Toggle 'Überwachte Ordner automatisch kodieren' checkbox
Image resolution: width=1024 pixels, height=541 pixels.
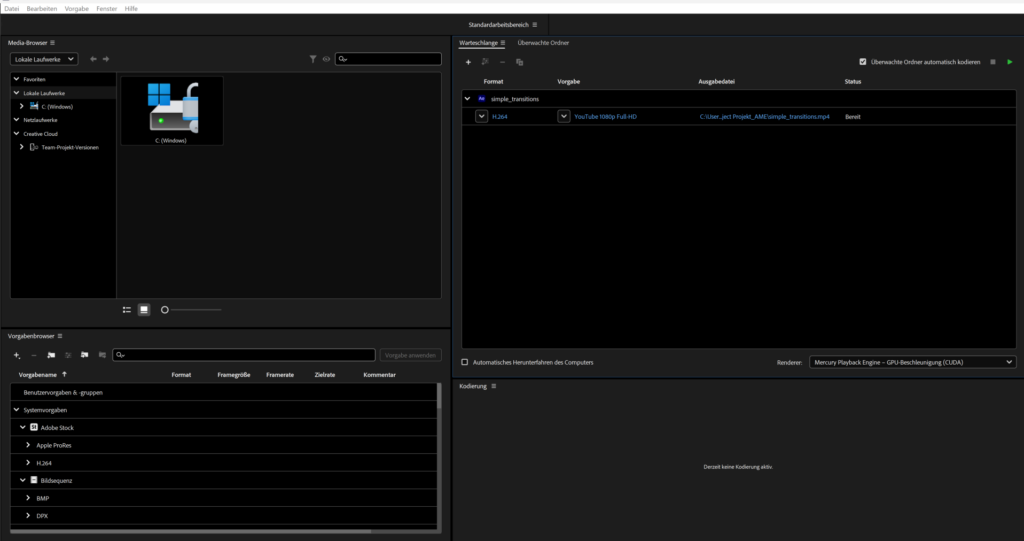coord(863,62)
